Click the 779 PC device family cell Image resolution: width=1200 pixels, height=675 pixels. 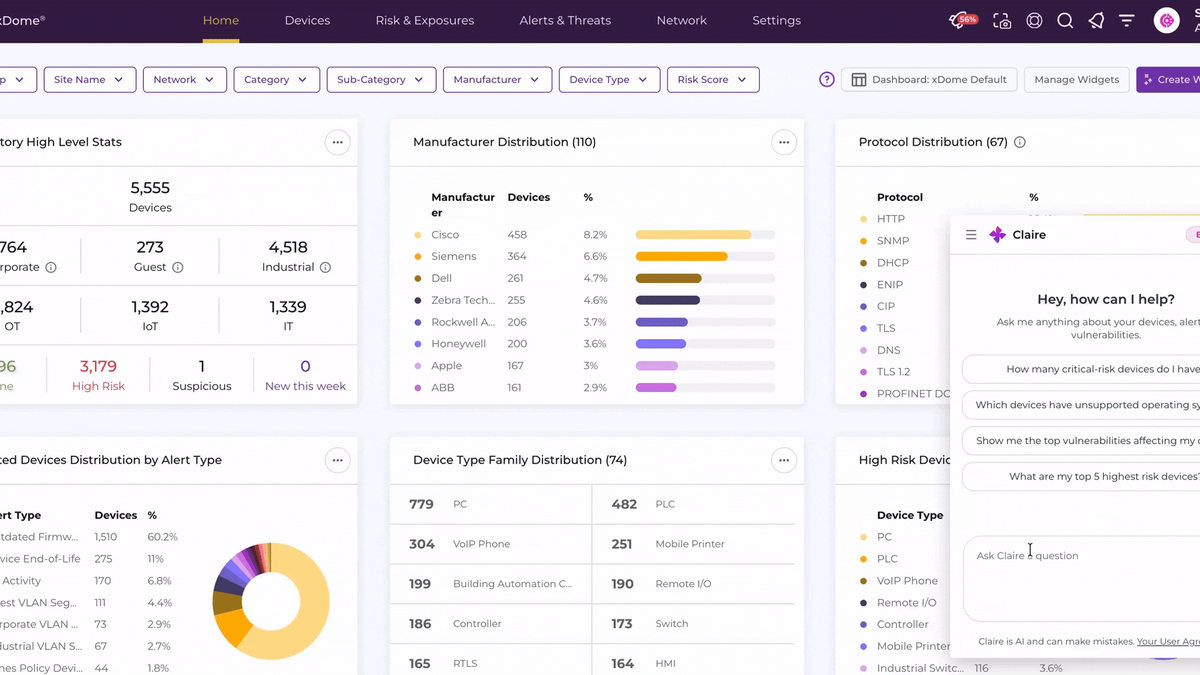coord(490,504)
